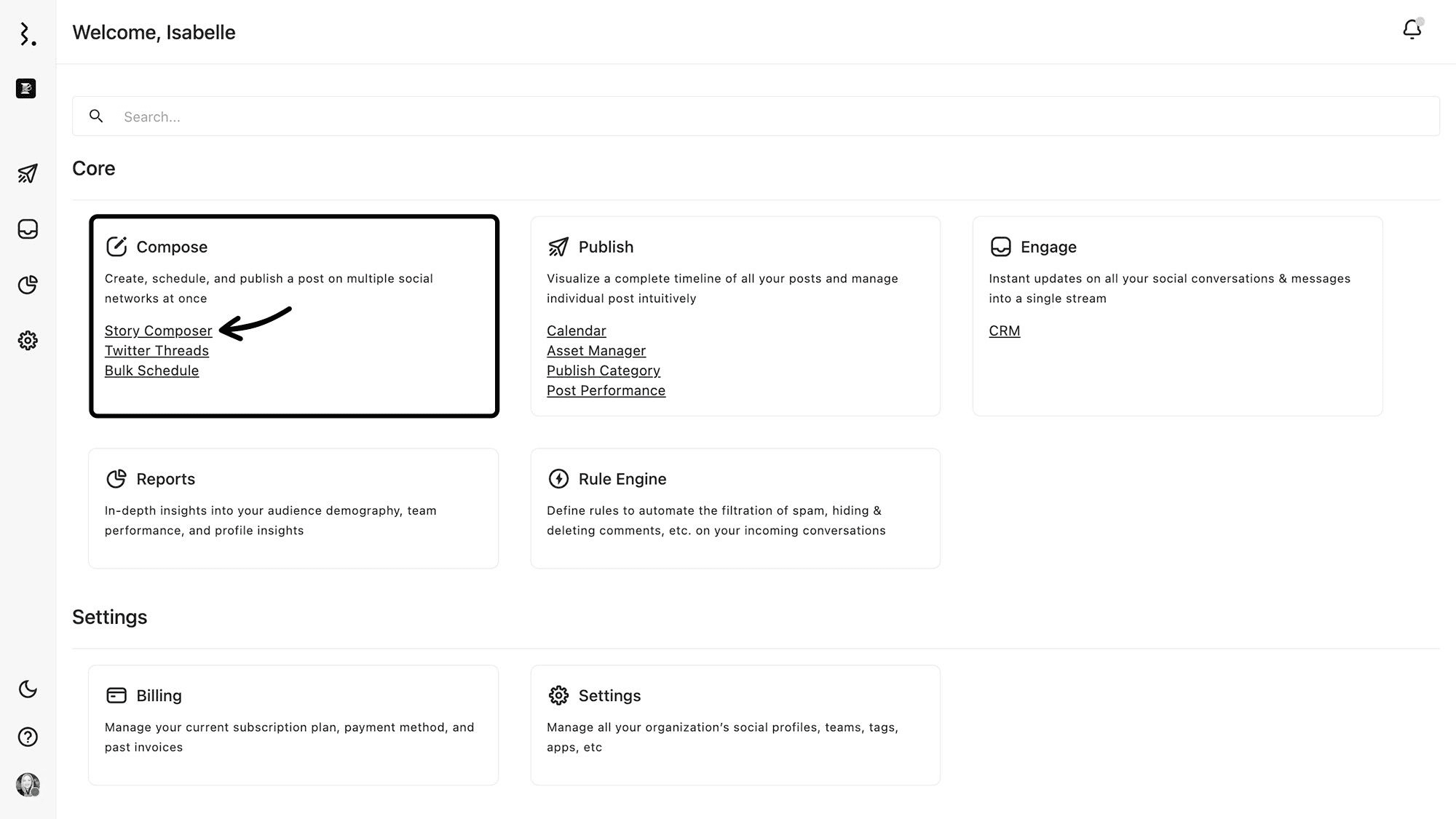Open the Calendar link under Publish
This screenshot has width=1456, height=819.
point(576,331)
